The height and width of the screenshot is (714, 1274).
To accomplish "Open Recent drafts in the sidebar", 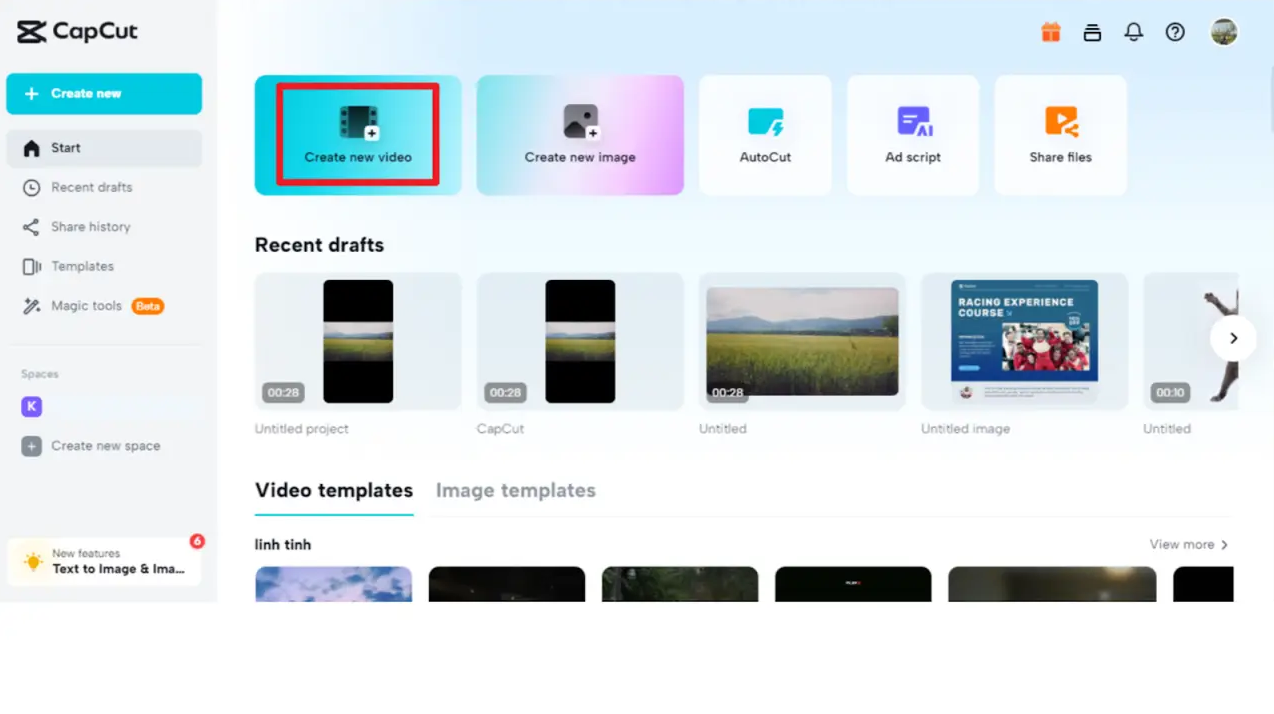I will point(104,187).
